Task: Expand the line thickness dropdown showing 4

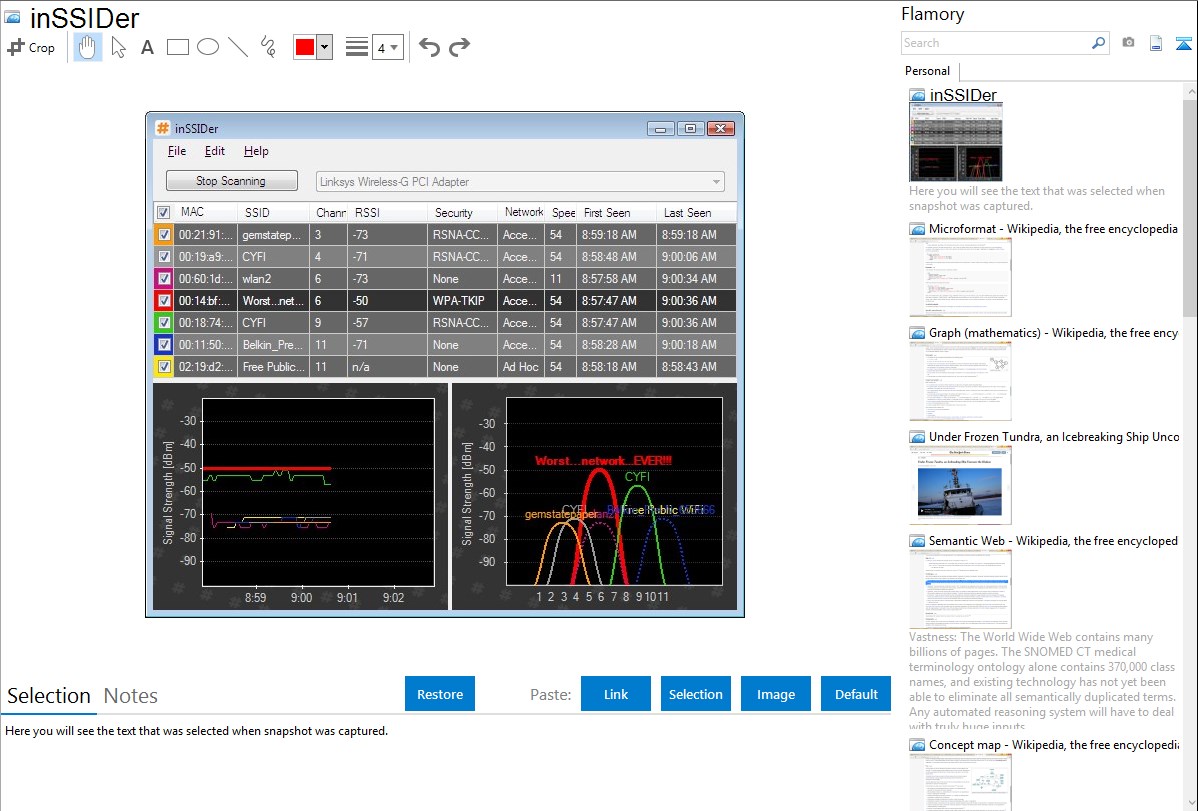Action: tap(388, 47)
